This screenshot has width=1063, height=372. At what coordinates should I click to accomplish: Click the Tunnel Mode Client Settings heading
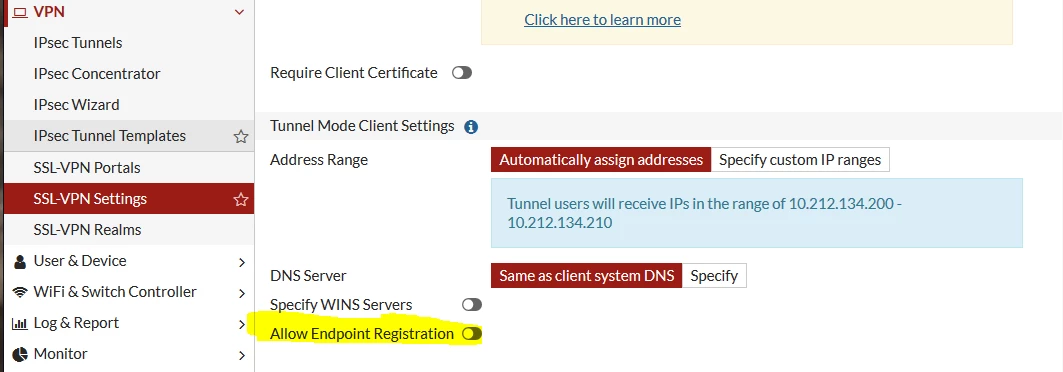pyautogui.click(x=362, y=126)
